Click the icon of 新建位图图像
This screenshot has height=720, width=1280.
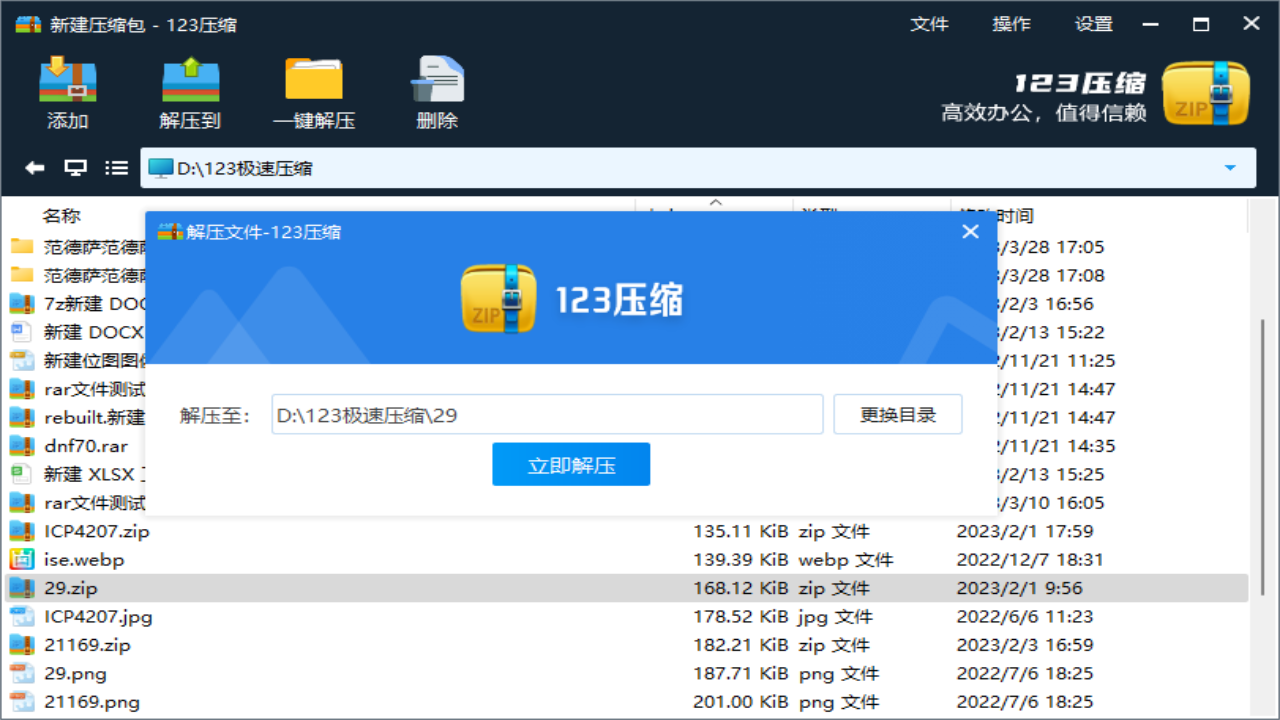[22, 361]
